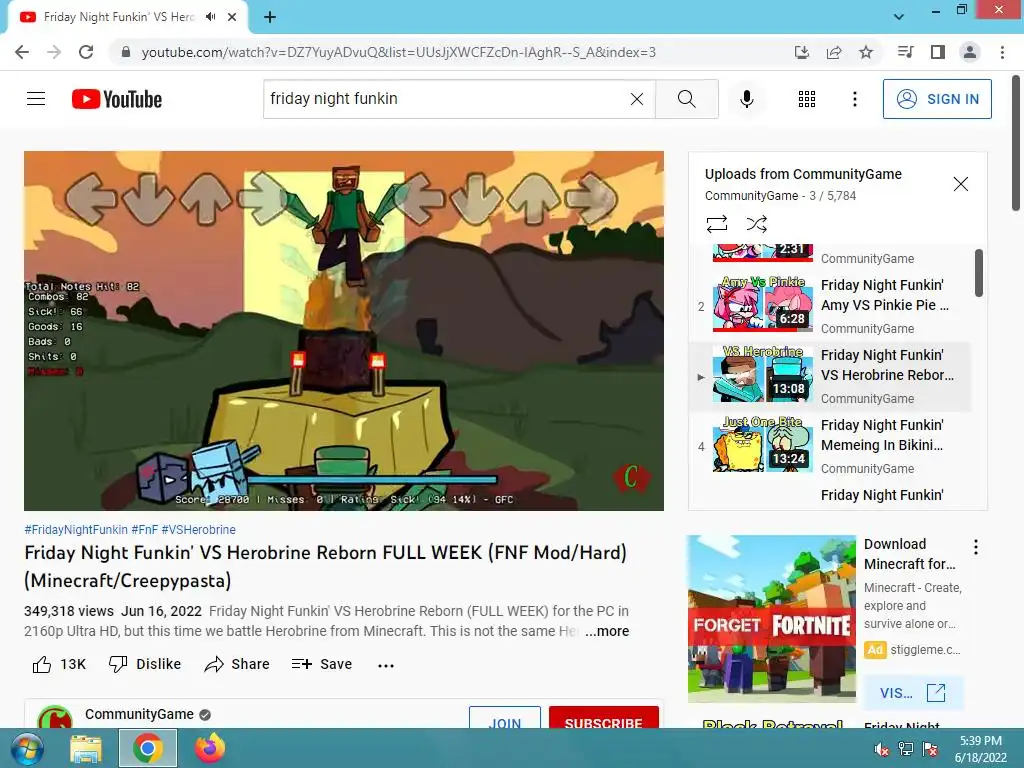Viewport: 1024px width, 768px height.
Task: Click the browser address bar URL
Action: tap(398, 52)
